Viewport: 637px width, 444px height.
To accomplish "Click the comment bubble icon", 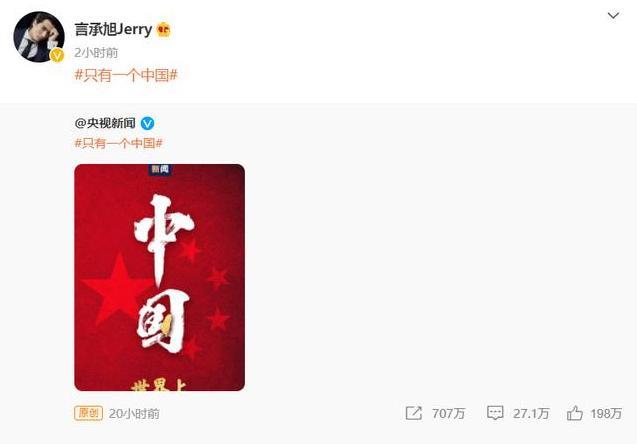I will (x=495, y=413).
